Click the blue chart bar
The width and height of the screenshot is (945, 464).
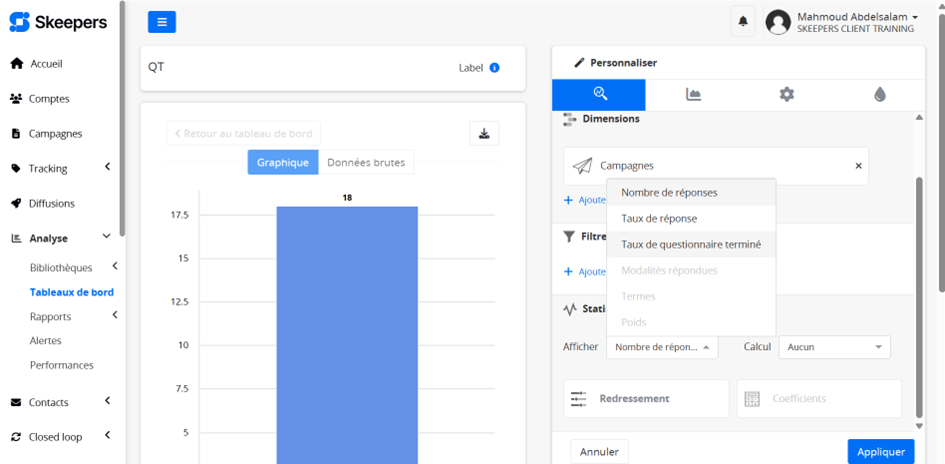[x=346, y=330]
